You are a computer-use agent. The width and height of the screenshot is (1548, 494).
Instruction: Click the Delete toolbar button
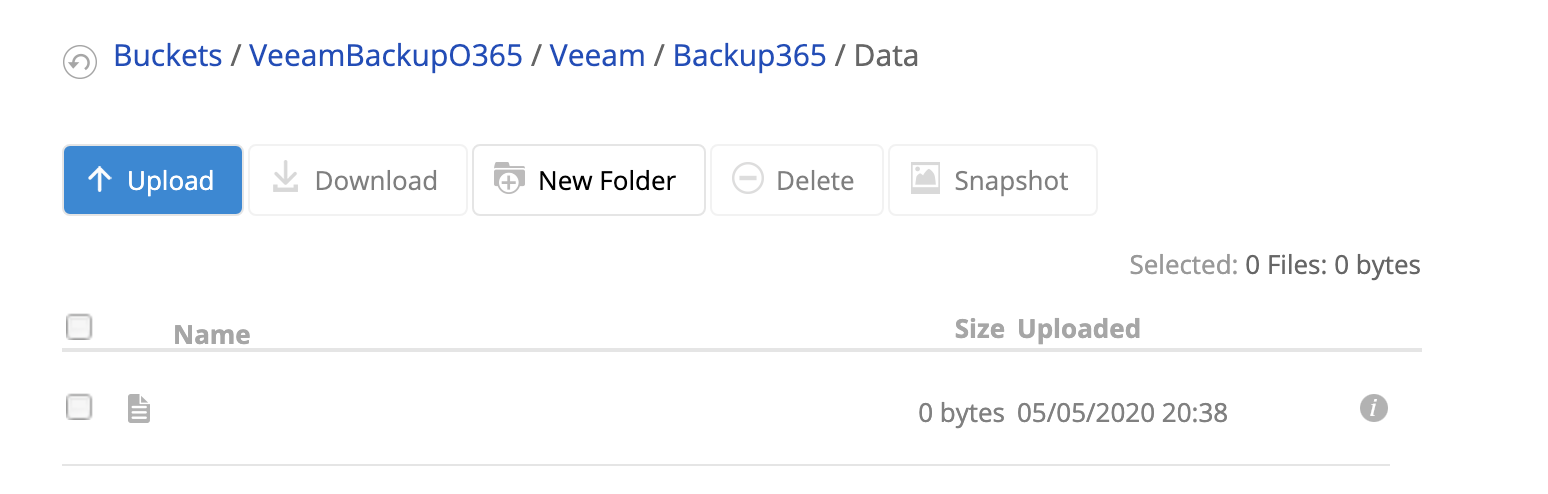(797, 180)
